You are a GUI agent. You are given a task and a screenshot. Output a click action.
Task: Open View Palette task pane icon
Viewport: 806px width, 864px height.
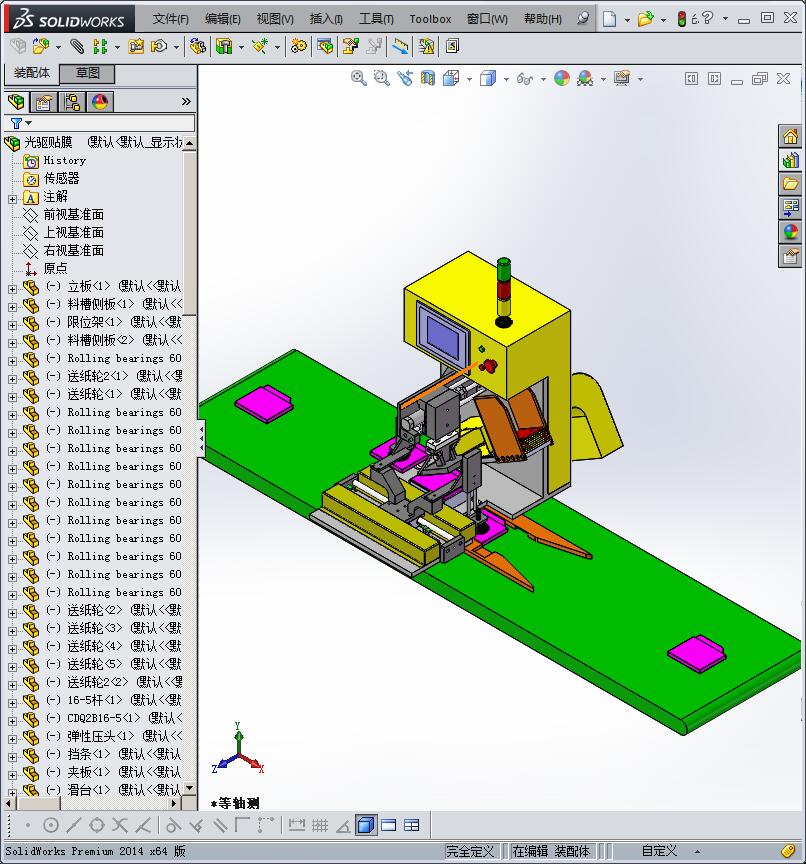790,208
